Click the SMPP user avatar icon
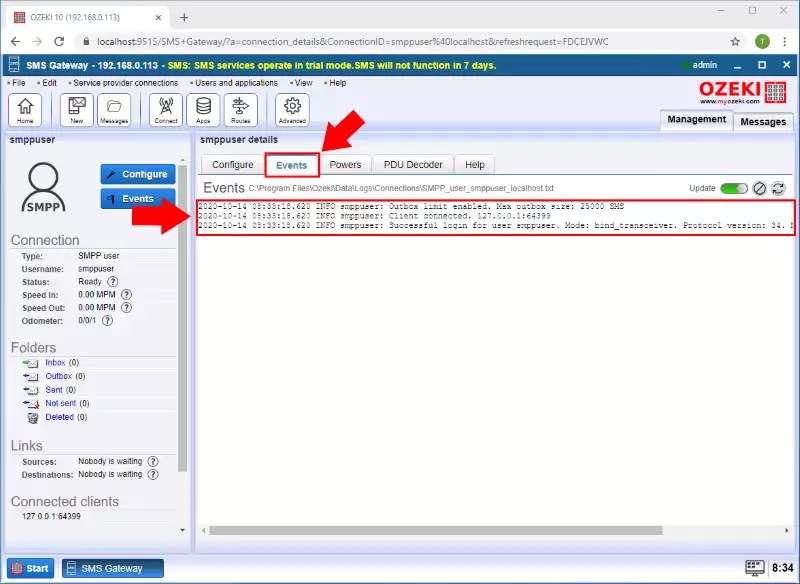Screen dimensions: 800x584 pyautogui.click(x=43, y=187)
